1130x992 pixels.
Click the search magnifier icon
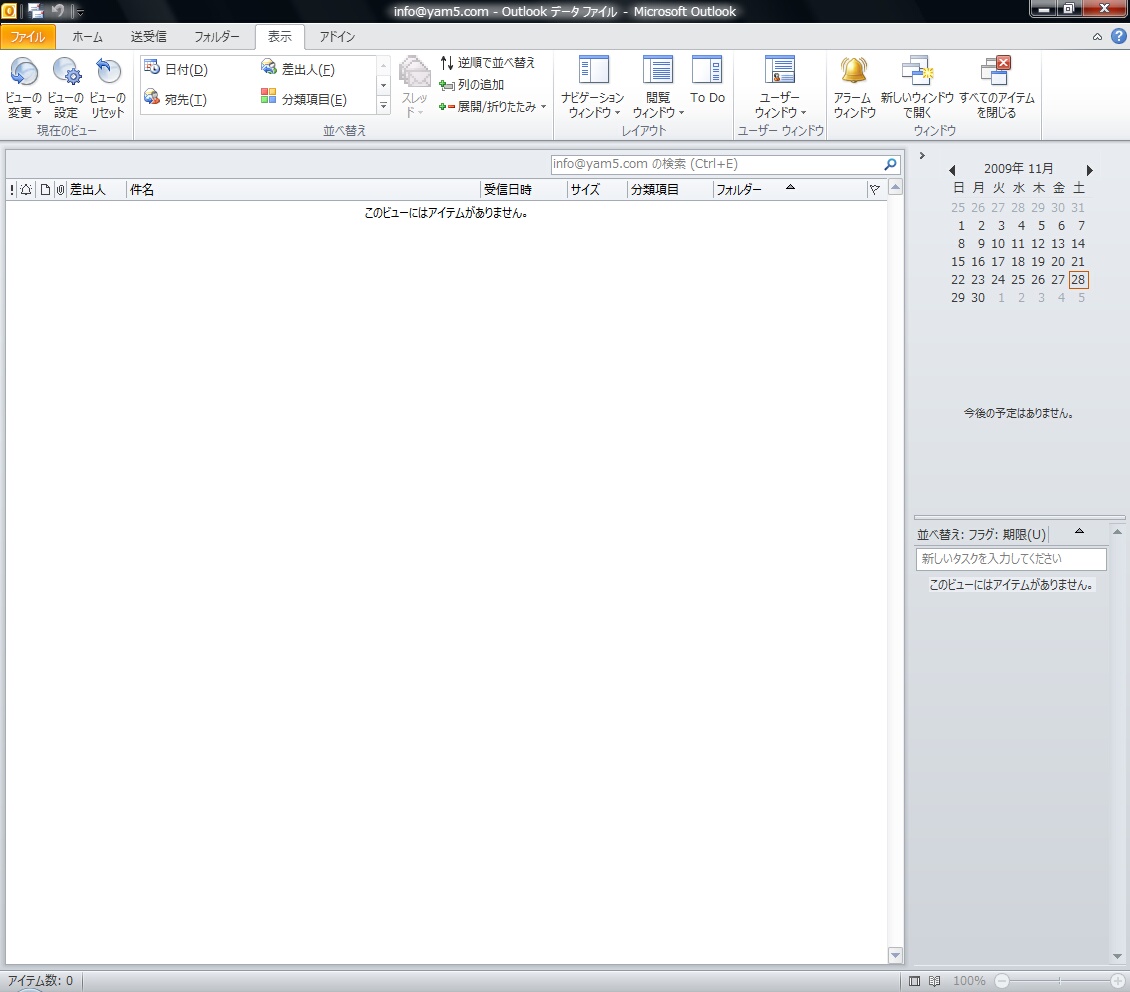(x=891, y=164)
